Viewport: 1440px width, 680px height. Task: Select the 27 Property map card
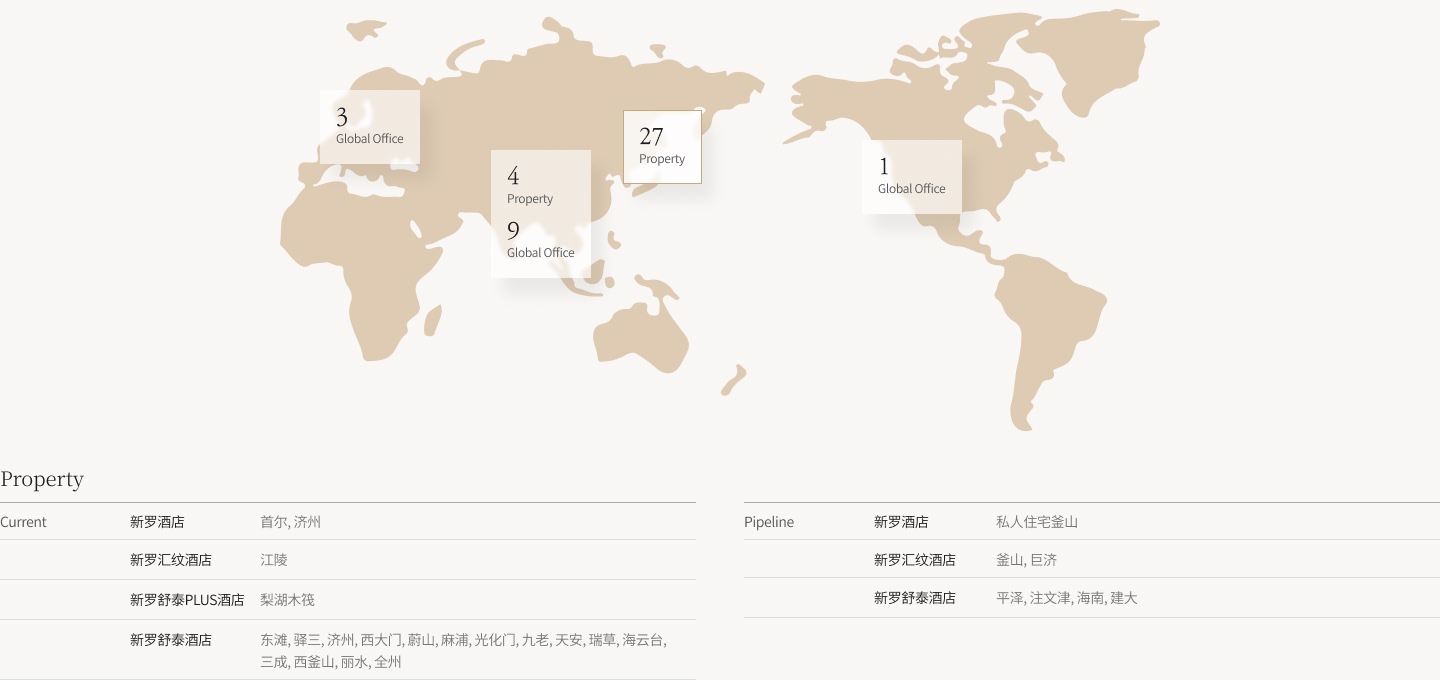(x=662, y=147)
